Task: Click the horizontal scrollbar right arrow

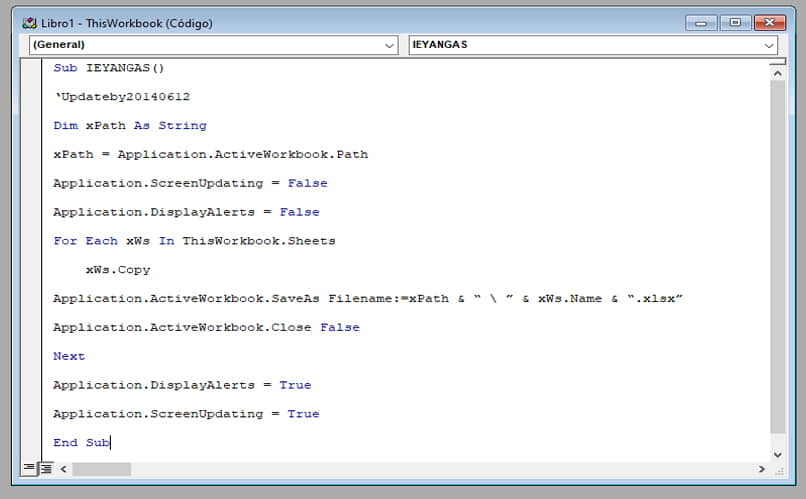Action: click(762, 468)
